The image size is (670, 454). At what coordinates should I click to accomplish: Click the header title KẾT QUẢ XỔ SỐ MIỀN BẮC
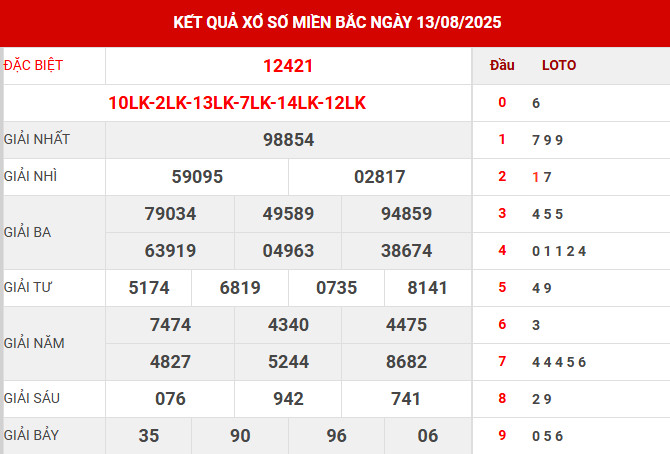click(x=334, y=22)
